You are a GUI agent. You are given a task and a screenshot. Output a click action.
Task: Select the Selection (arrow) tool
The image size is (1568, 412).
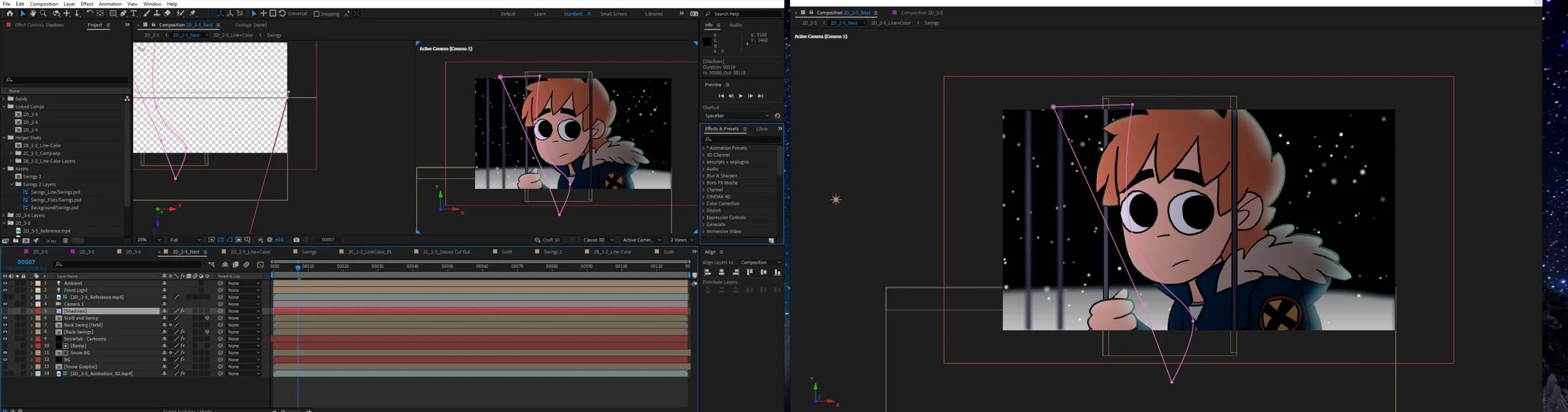23,13
